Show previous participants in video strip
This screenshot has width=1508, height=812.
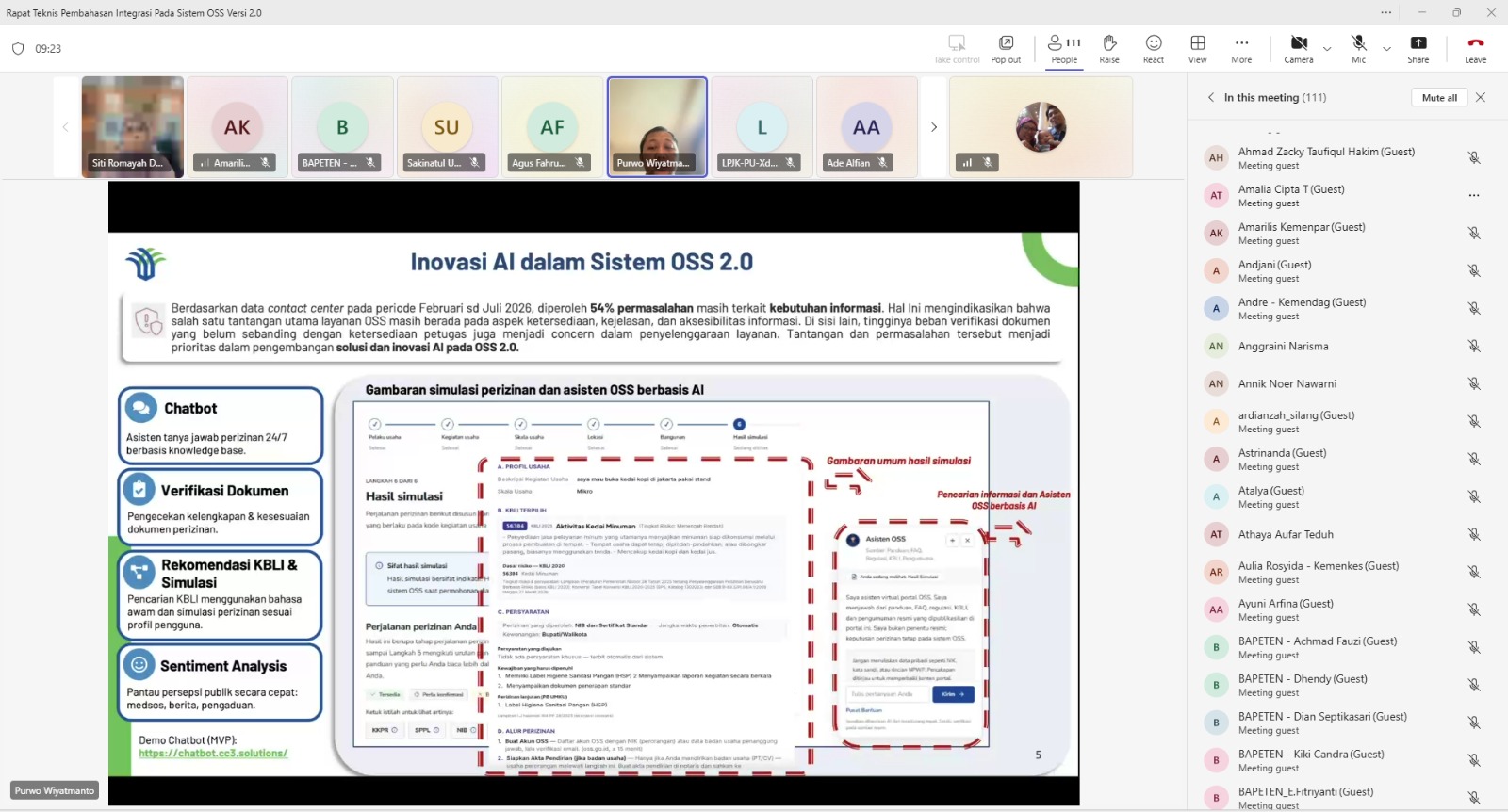(x=65, y=127)
